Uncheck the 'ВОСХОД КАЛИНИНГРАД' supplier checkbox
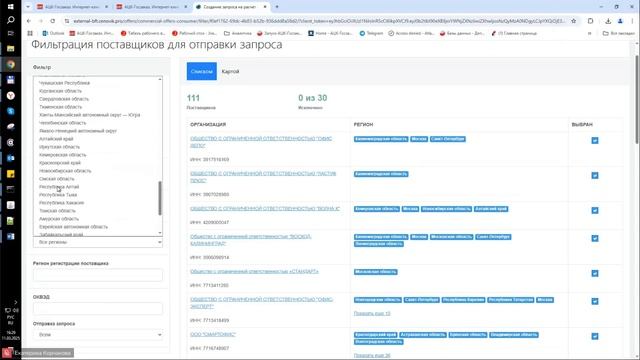This screenshot has height=360, width=640. point(595,238)
